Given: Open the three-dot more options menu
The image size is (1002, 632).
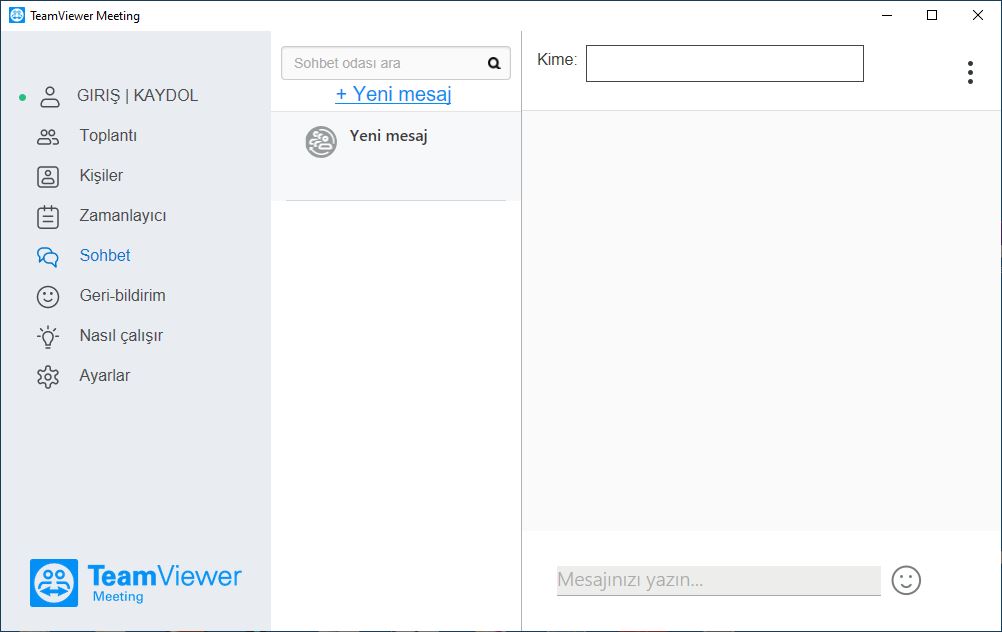Looking at the screenshot, I should pos(970,72).
